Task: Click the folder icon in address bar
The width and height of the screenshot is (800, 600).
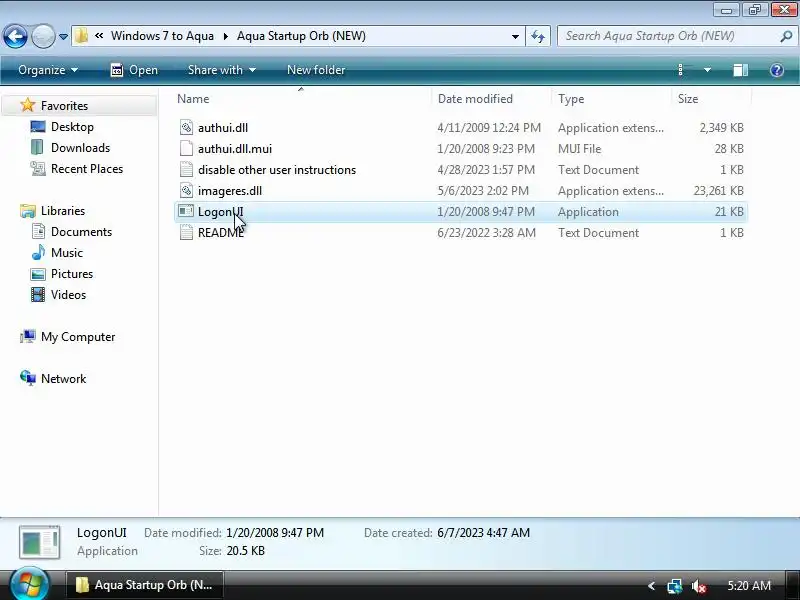Action: [x=81, y=36]
